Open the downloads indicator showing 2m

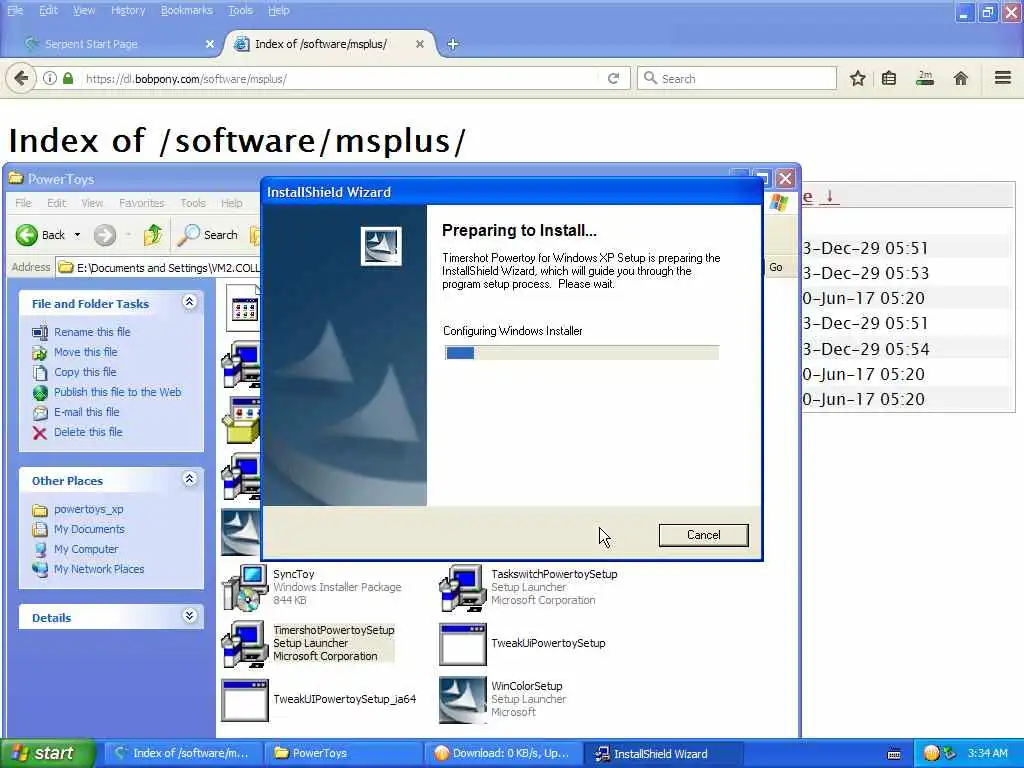pyautogui.click(x=925, y=79)
